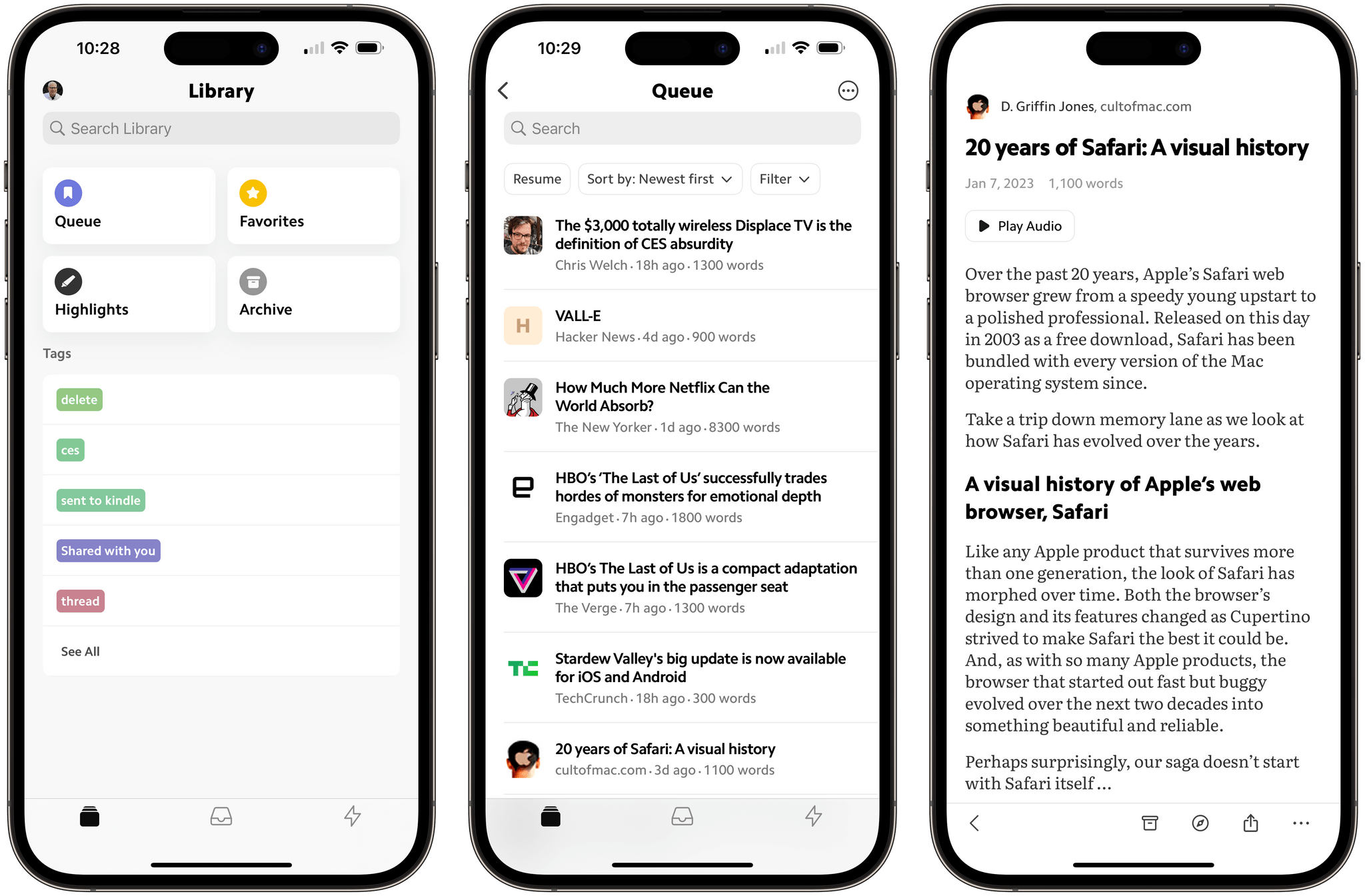This screenshot has width=1365, height=896.
Task: Tap Resume button in Queue
Action: (537, 179)
